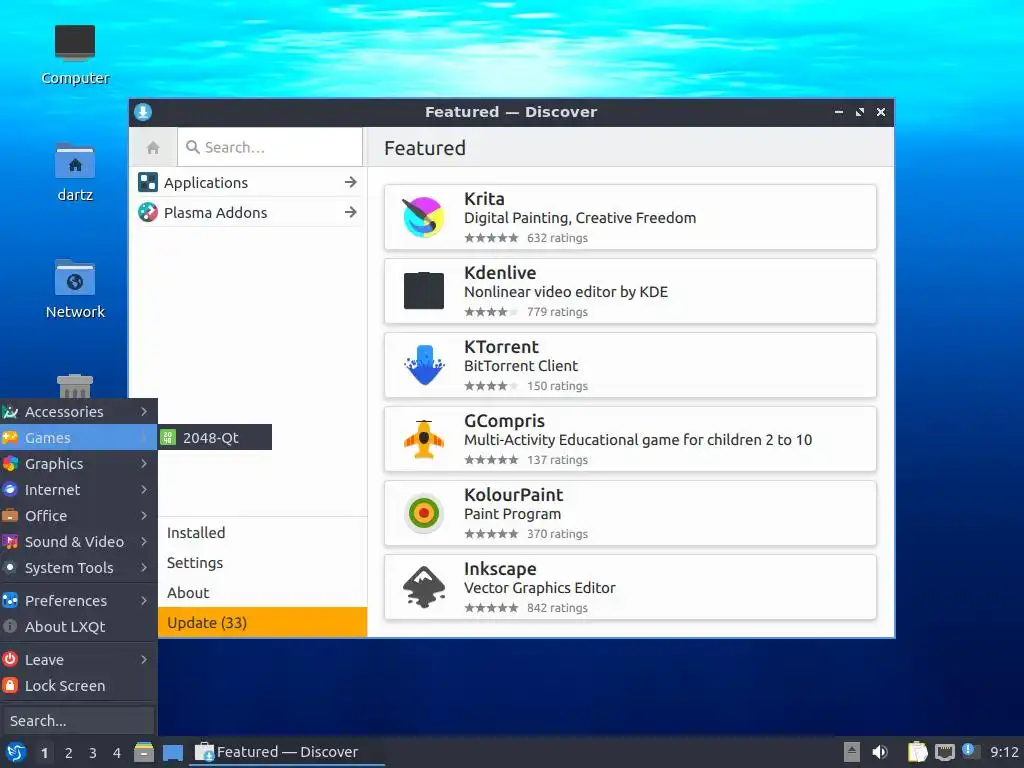
Task: Switch to virtual desktop 3
Action: tap(93, 753)
